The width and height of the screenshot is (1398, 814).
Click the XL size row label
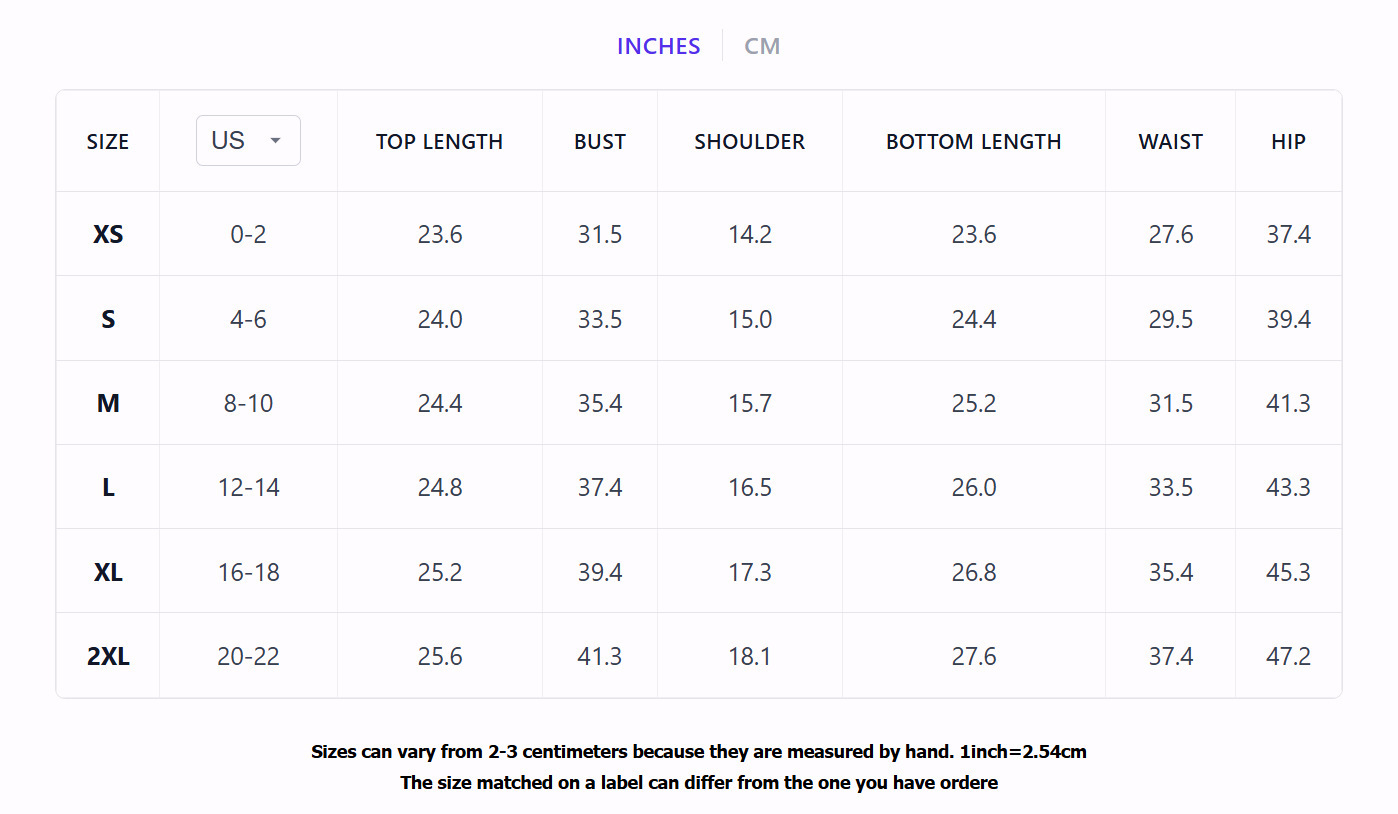pyautogui.click(x=108, y=572)
